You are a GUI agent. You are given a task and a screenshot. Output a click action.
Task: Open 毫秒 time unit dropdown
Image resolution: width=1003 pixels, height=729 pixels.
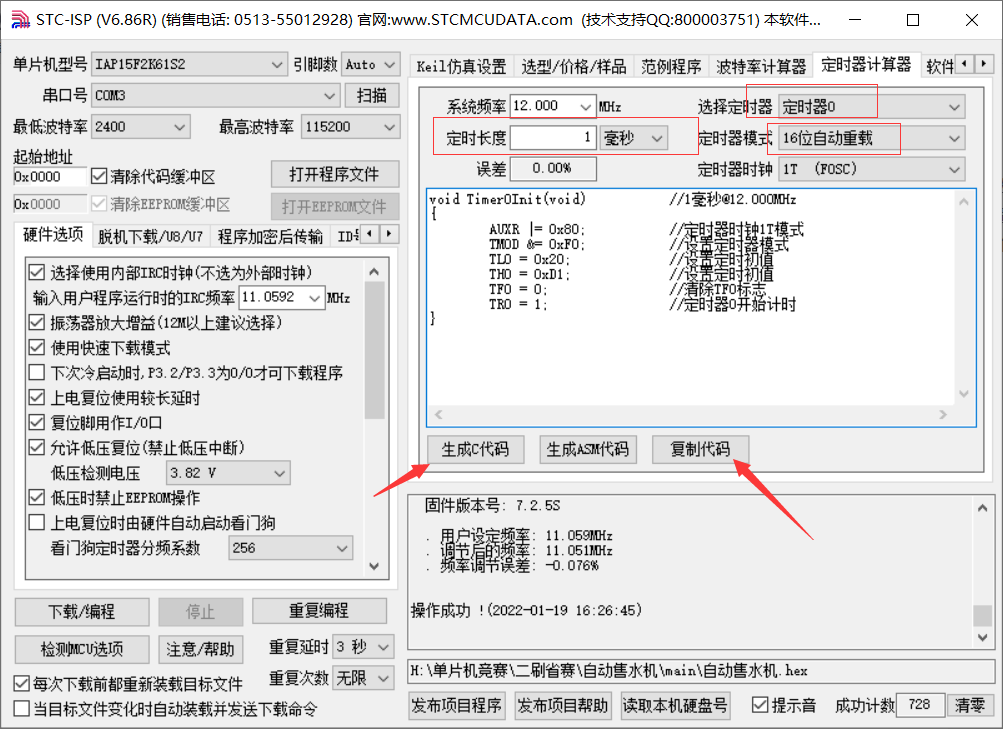click(x=633, y=137)
